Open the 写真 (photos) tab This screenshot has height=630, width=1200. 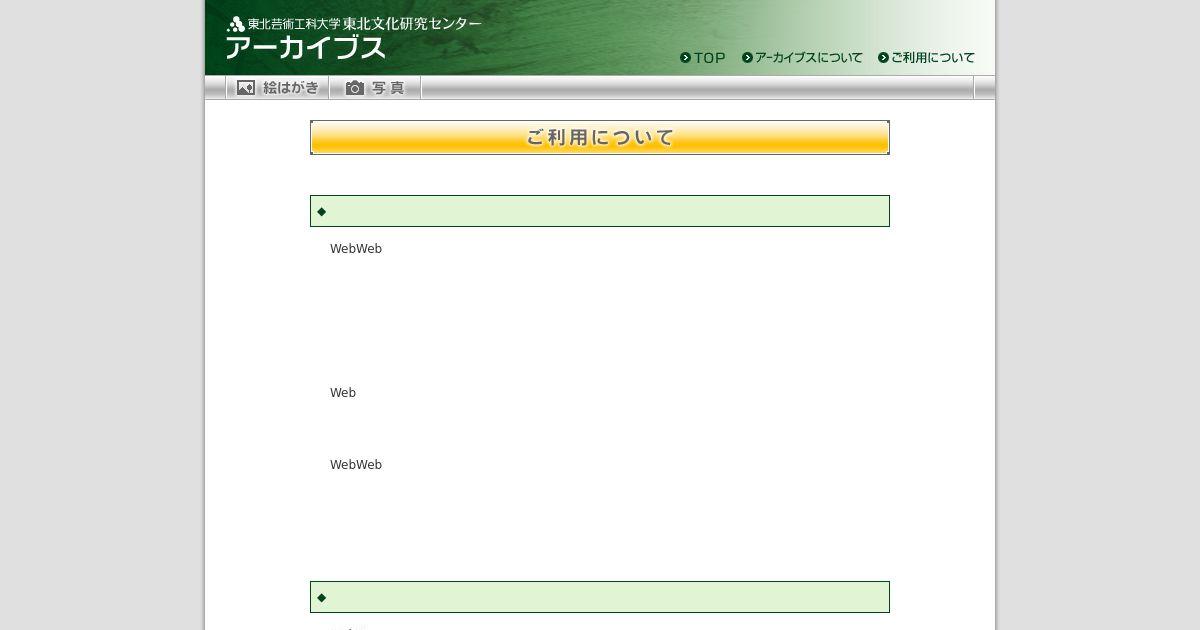coord(375,88)
